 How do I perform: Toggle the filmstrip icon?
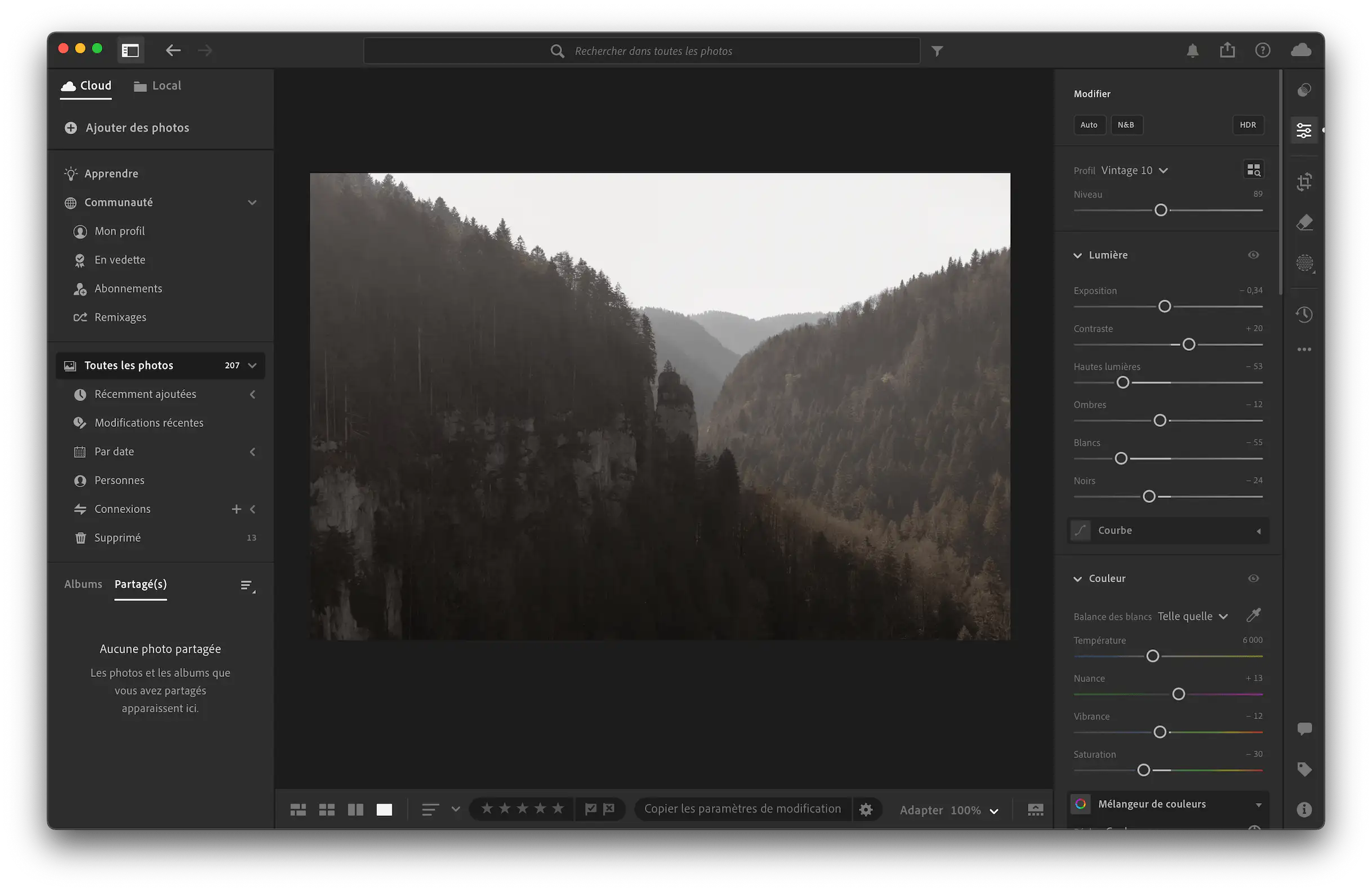1035,810
